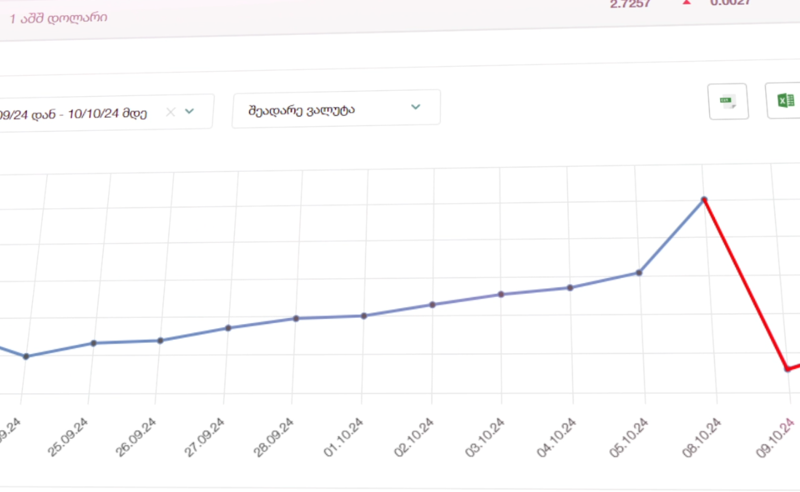Screen dimensions: 800x492
Task: Click the 04.10.24 axis label
Action: [x=556, y=437]
